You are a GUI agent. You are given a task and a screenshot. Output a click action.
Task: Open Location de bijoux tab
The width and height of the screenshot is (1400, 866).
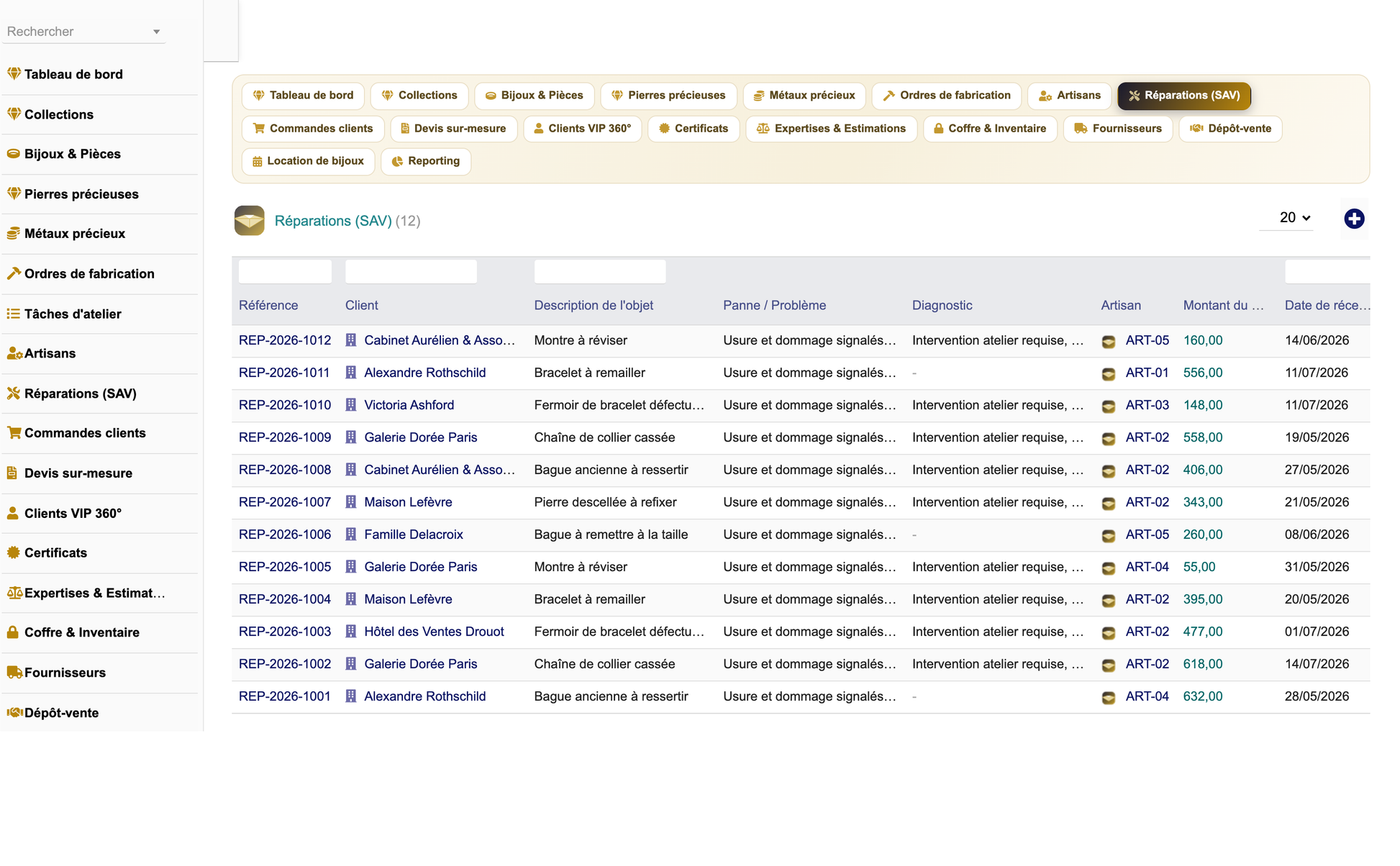[309, 161]
